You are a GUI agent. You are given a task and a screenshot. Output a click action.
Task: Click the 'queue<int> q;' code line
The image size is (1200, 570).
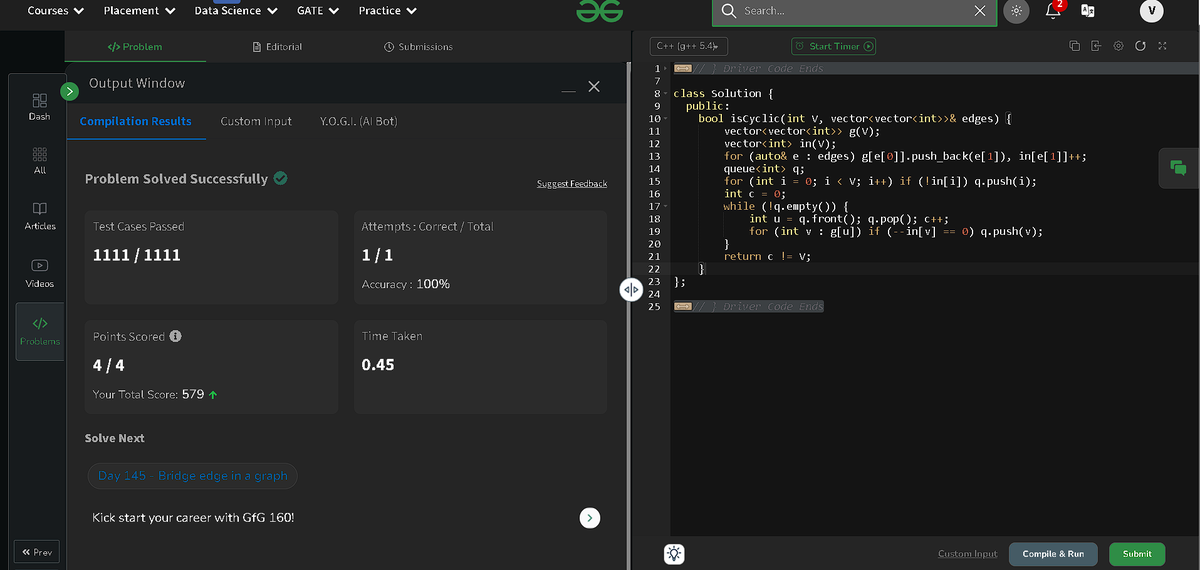764,168
